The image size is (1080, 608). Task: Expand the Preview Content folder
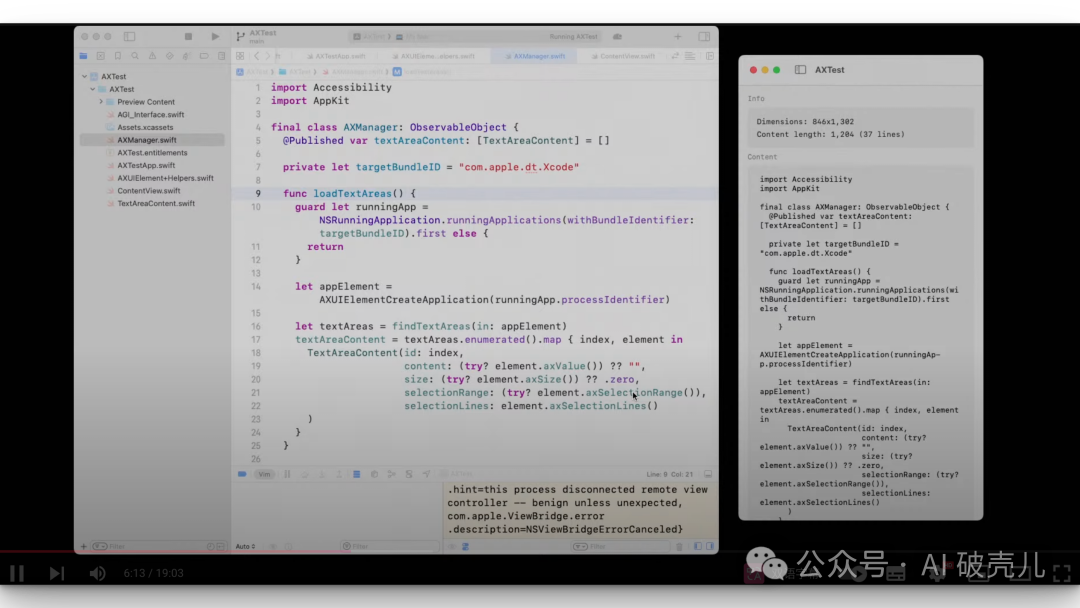coord(101,102)
